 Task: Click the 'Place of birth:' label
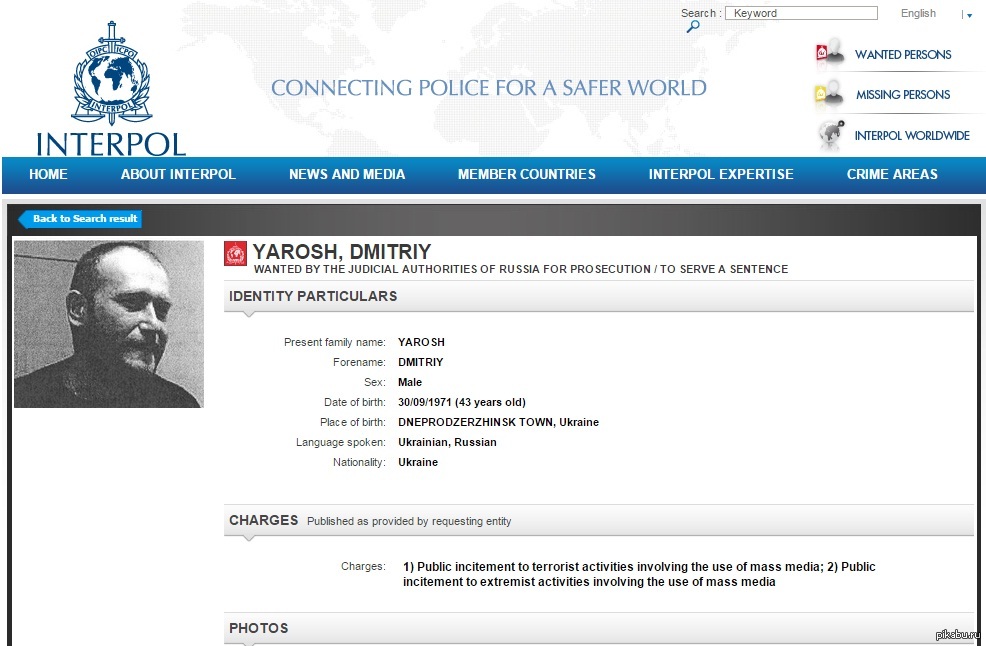(x=353, y=423)
